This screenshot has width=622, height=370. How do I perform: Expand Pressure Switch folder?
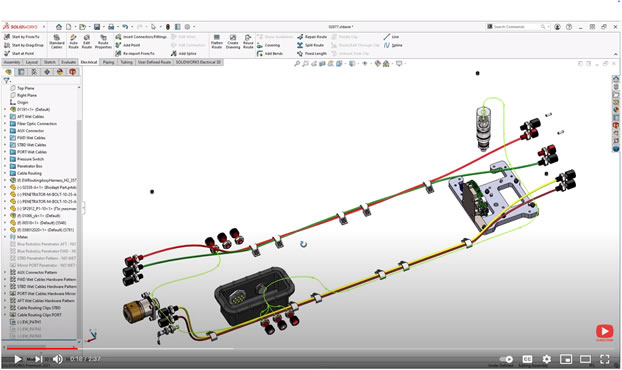pos(5,159)
